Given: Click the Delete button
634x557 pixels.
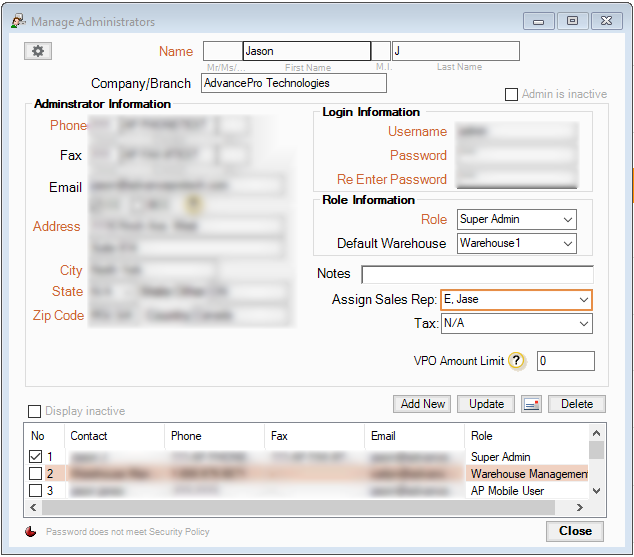Looking at the screenshot, I should 577,404.
